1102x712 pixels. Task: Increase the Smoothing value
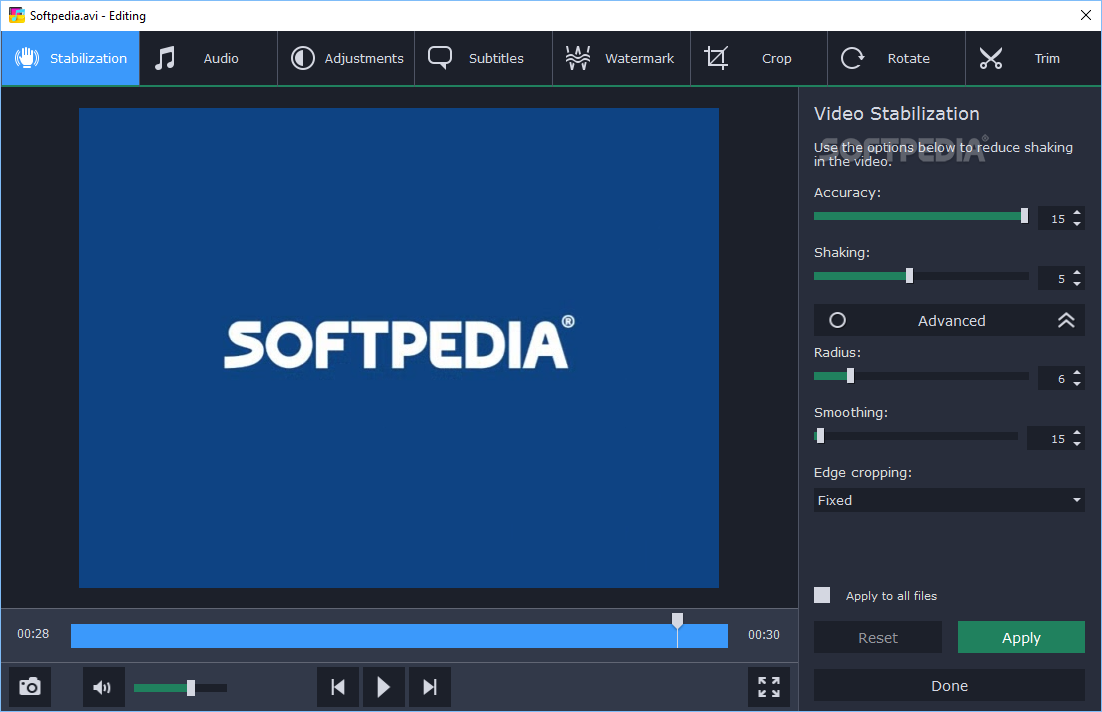[x=1077, y=433]
